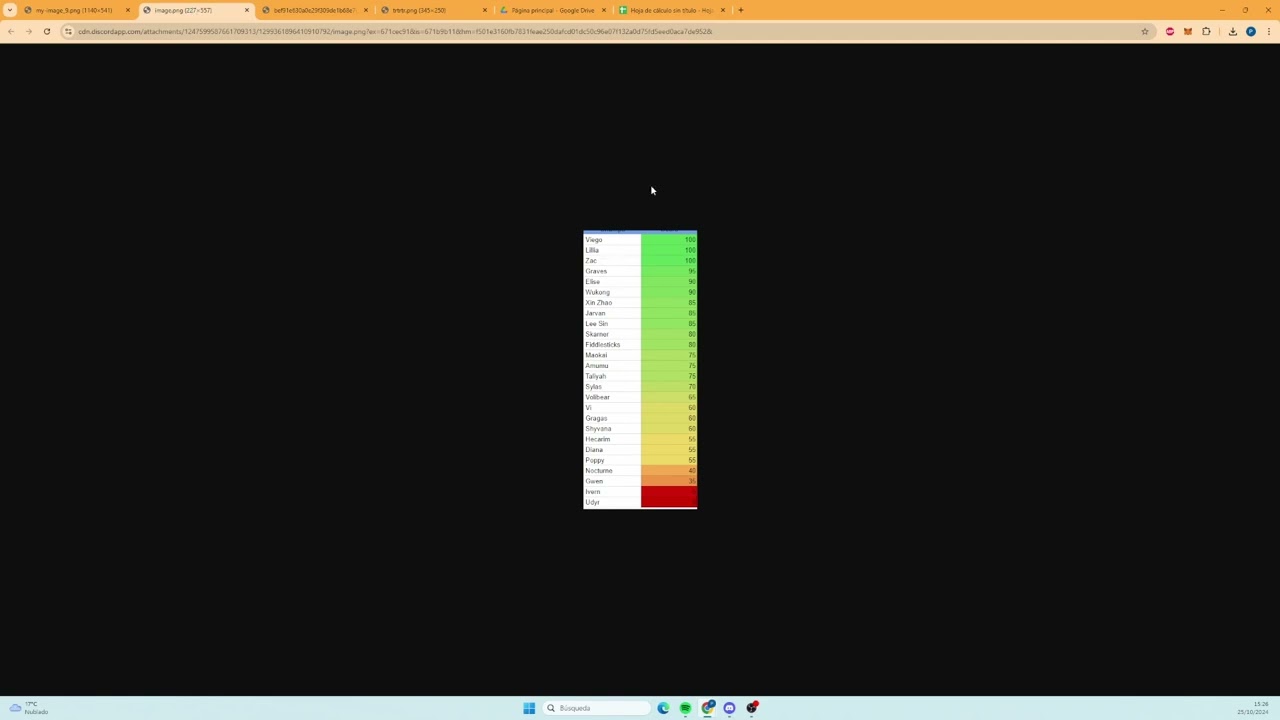Click the name "Wukong" in the list
Image resolution: width=1280 pixels, height=720 pixels.
(x=597, y=292)
